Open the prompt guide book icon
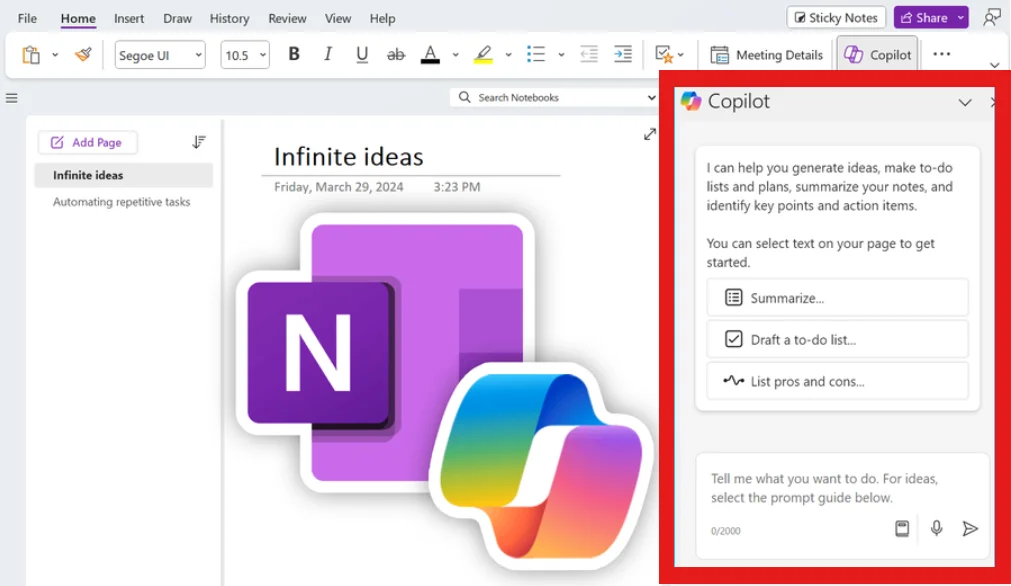Viewport: 1011px width, 586px height. (x=902, y=529)
